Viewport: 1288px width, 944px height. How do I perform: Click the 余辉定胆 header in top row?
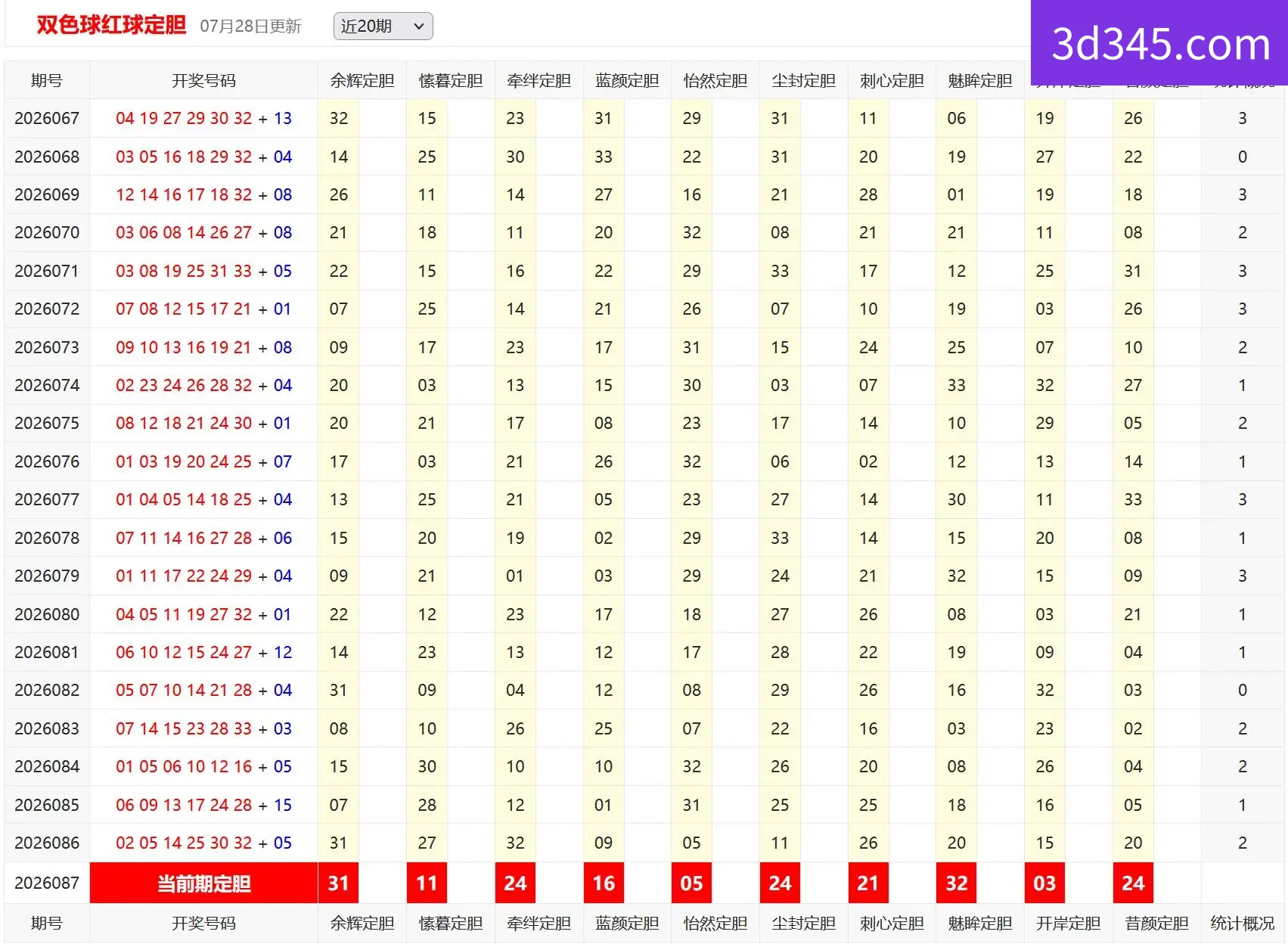point(362,81)
